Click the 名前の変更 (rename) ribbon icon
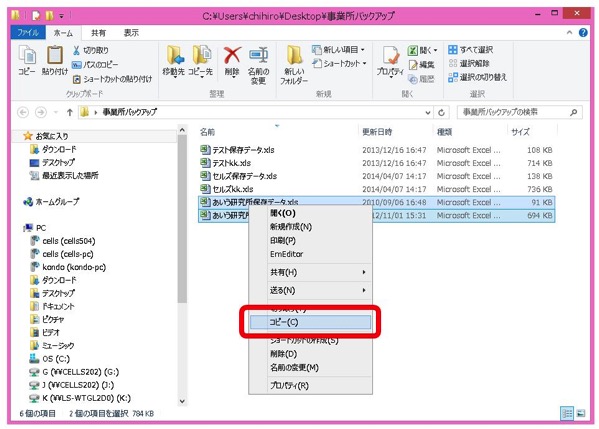599x429 pixels. pyautogui.click(x=258, y=55)
